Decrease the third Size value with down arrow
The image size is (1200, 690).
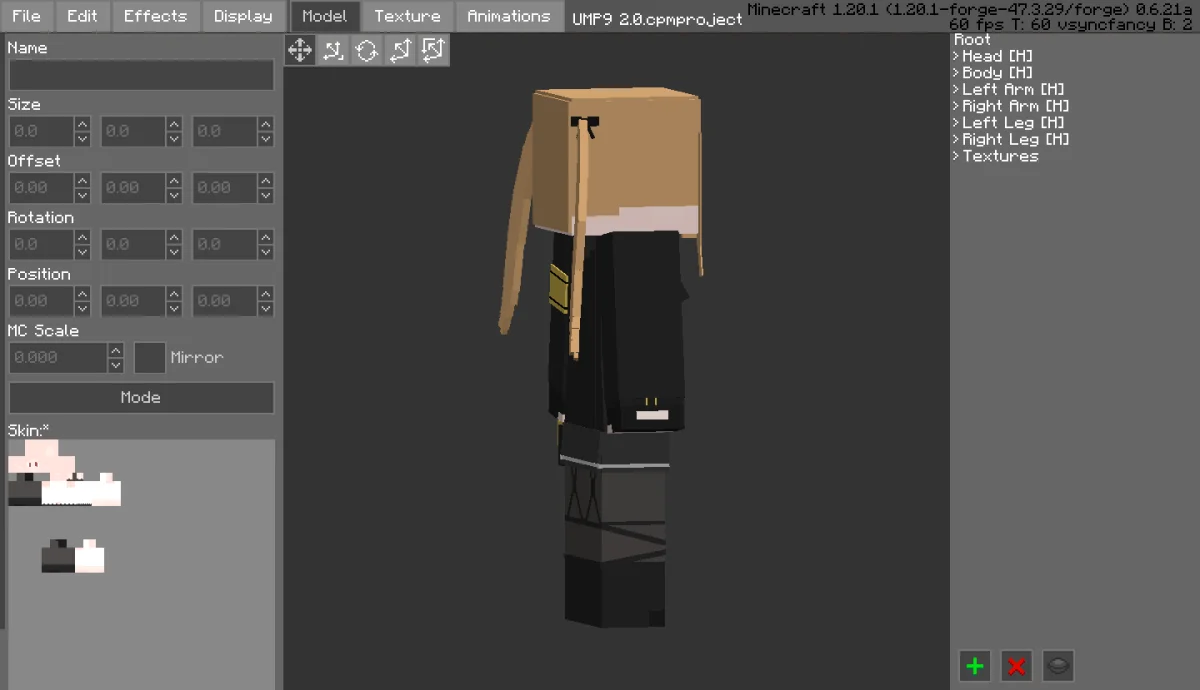[266, 139]
